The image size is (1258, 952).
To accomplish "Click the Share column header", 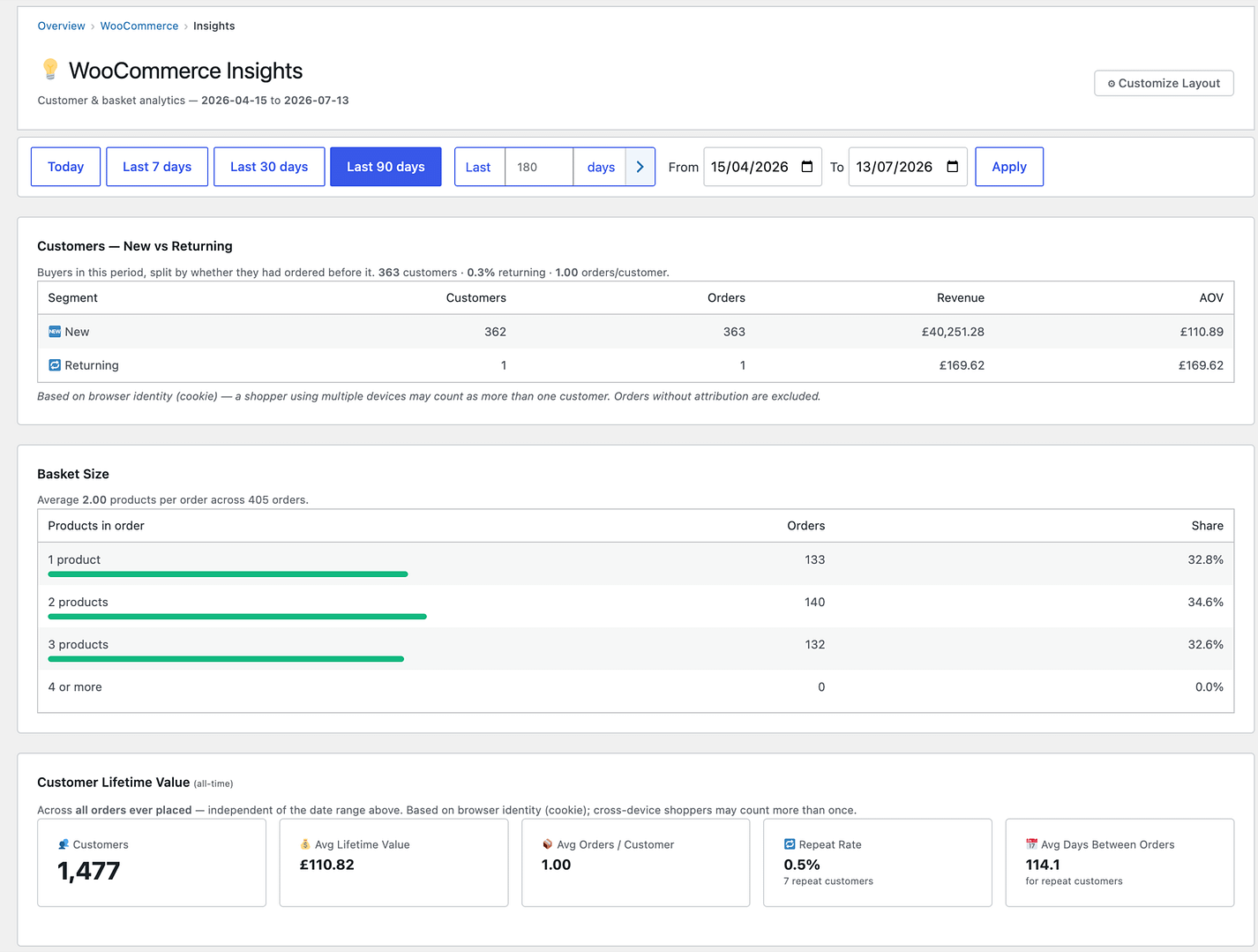I will (1207, 526).
